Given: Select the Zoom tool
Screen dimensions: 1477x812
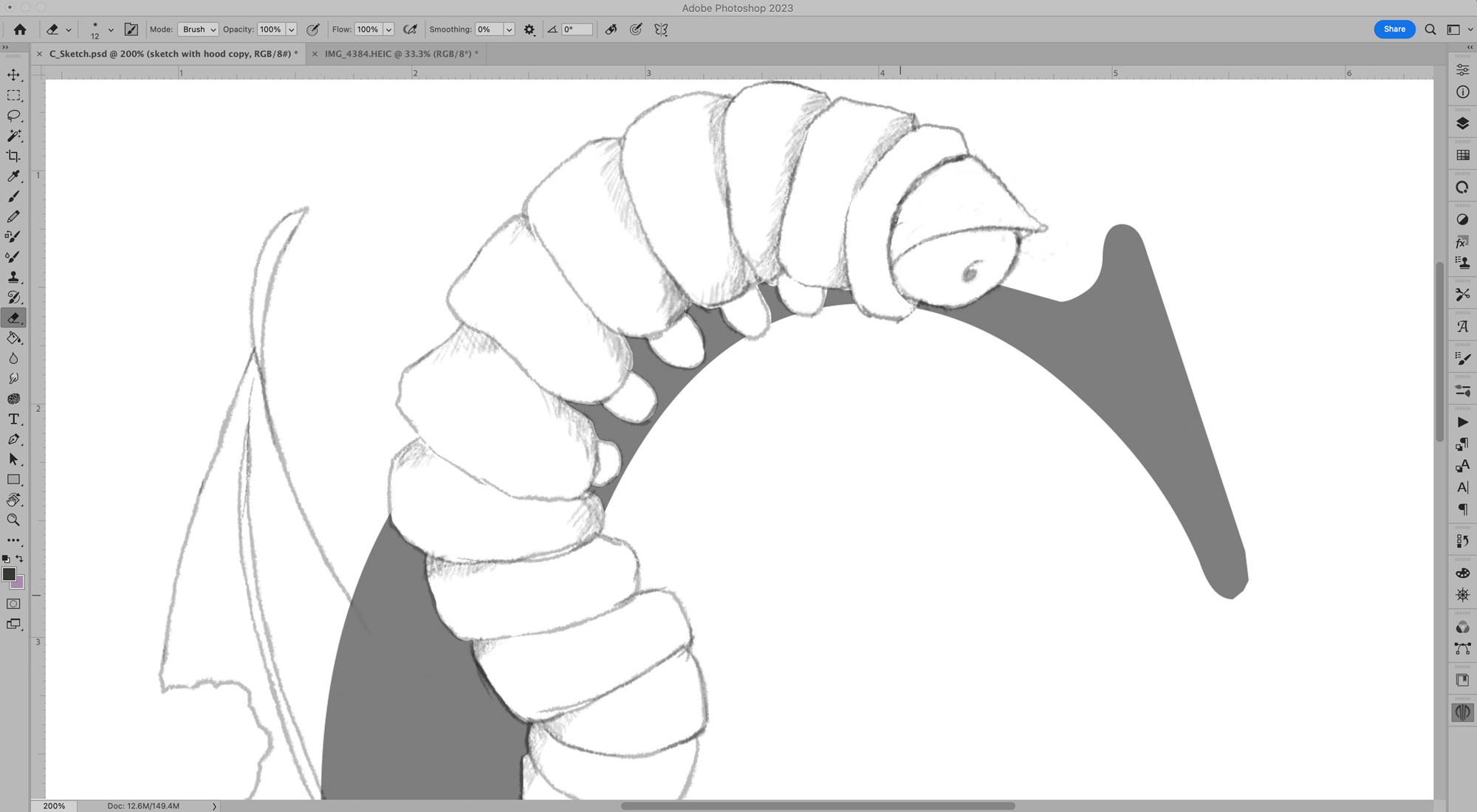Looking at the screenshot, I should click(x=13, y=520).
